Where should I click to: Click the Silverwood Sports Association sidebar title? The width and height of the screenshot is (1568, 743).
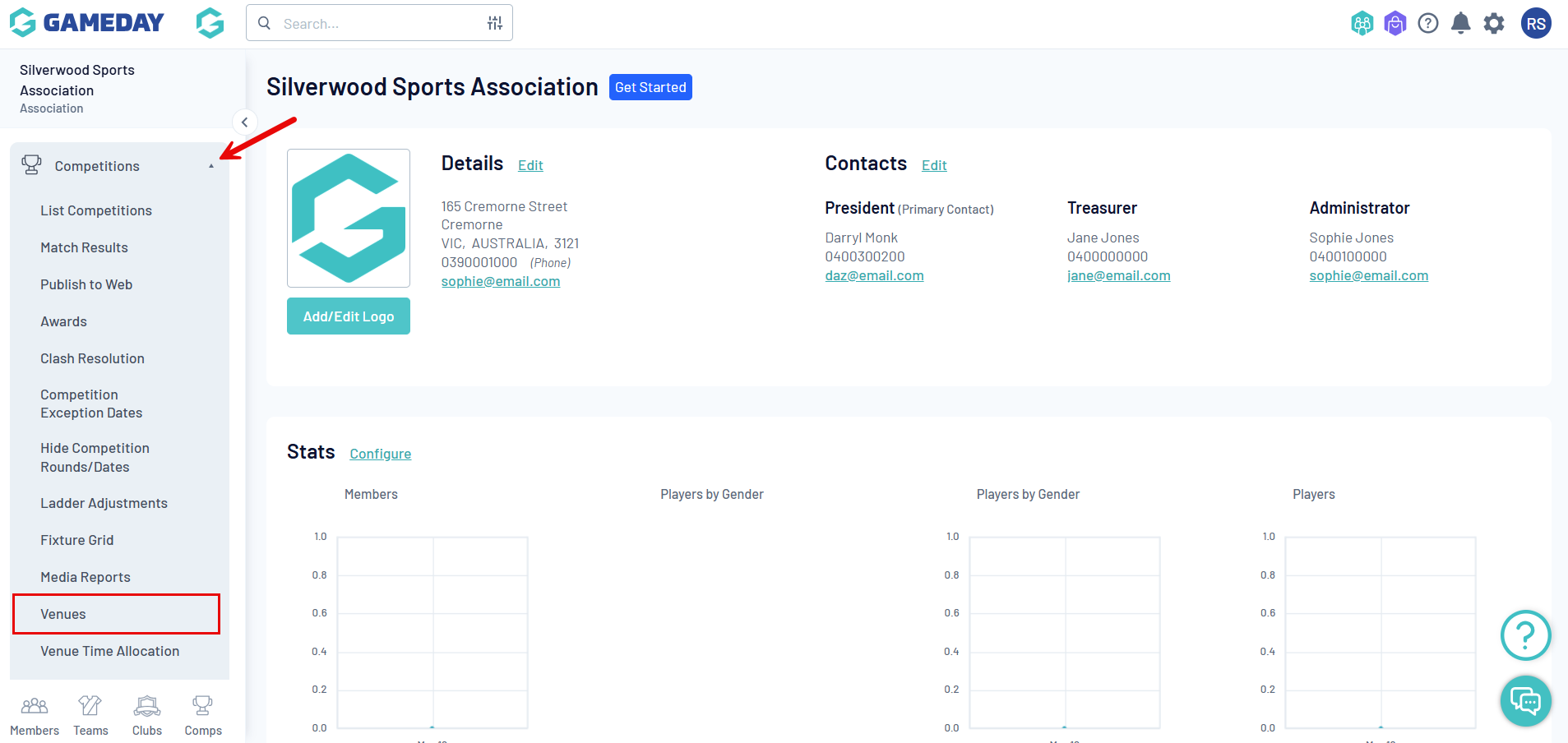pyautogui.click(x=77, y=80)
